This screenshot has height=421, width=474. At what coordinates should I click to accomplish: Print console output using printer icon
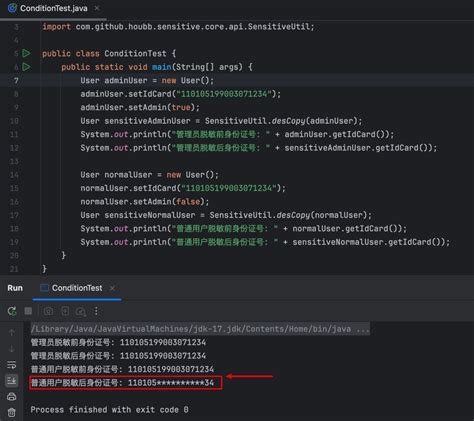coord(12,396)
